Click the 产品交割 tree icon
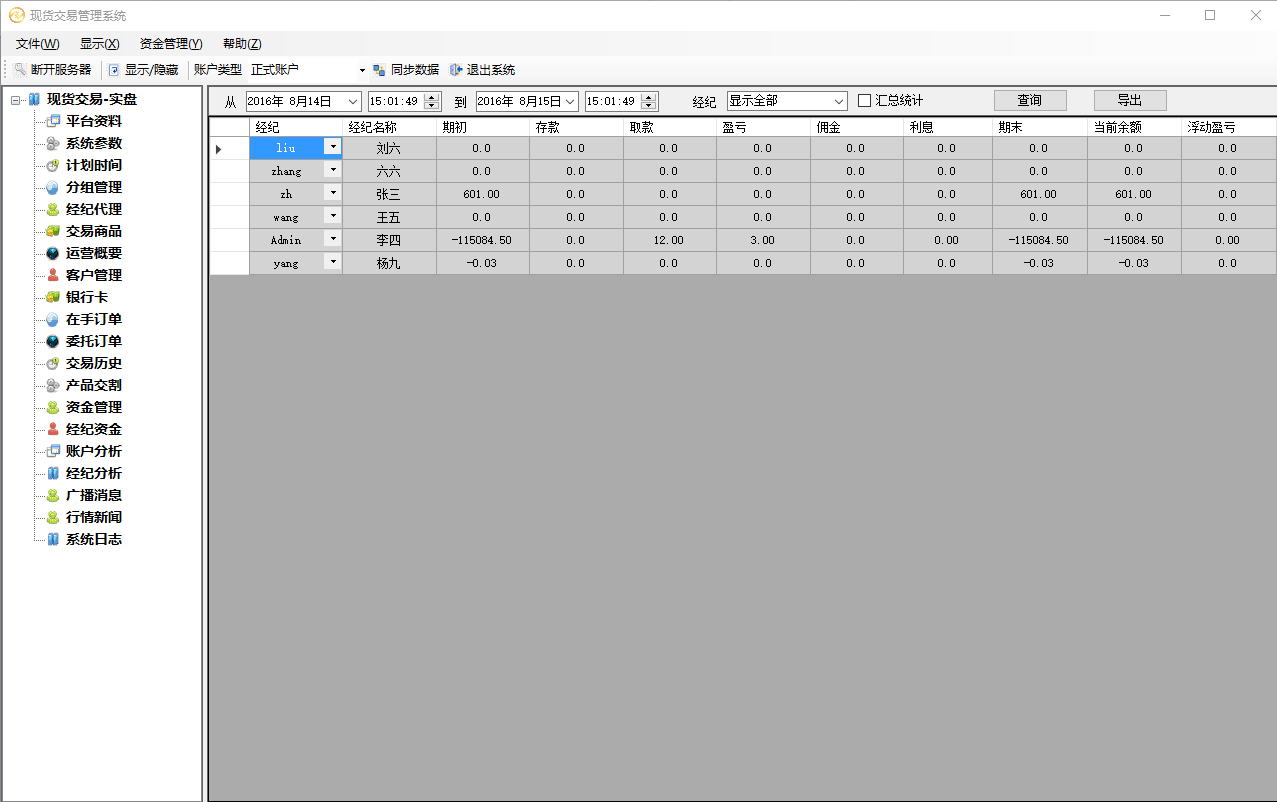 [54, 385]
